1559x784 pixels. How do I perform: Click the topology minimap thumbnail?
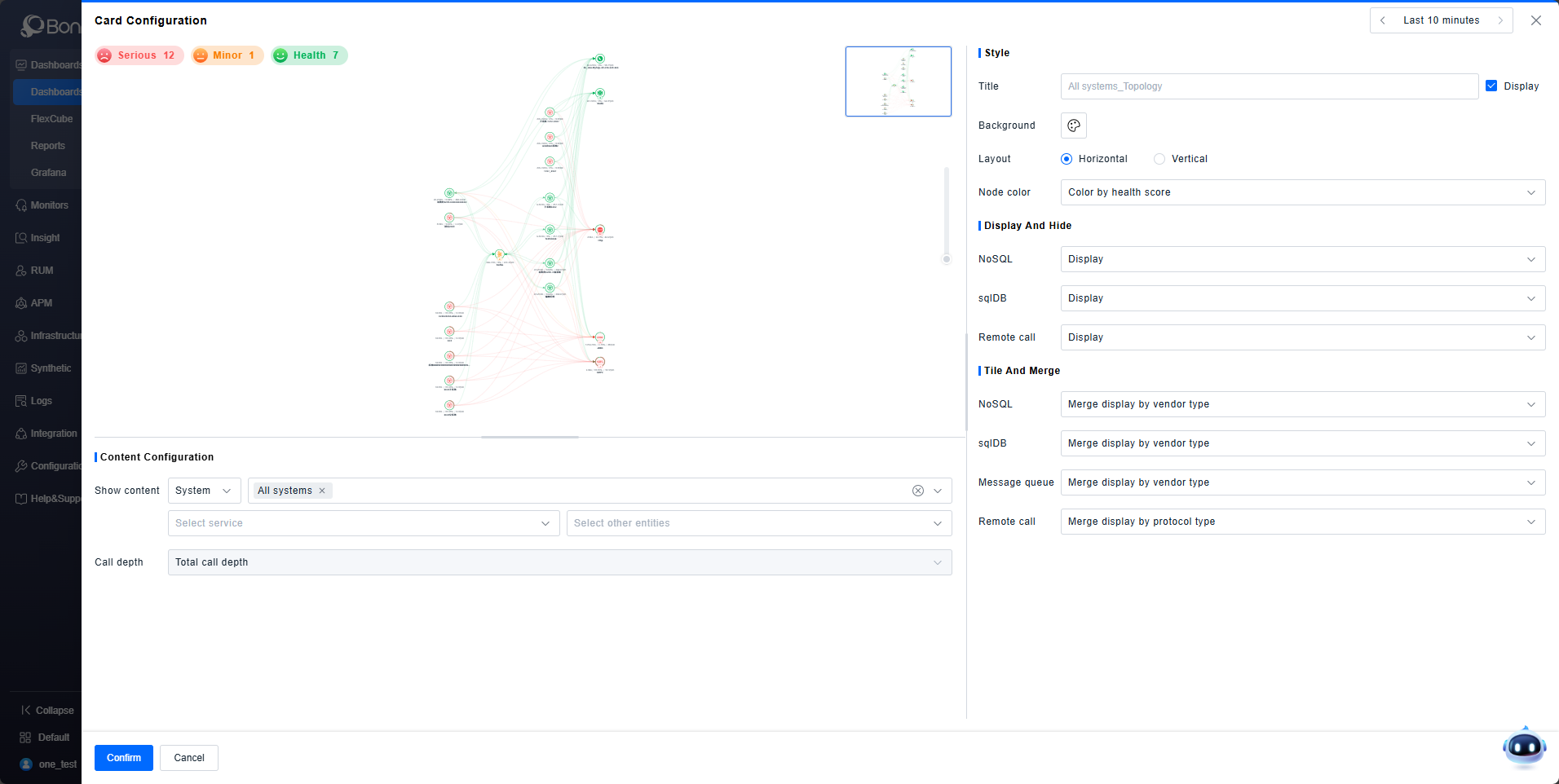tap(898, 81)
